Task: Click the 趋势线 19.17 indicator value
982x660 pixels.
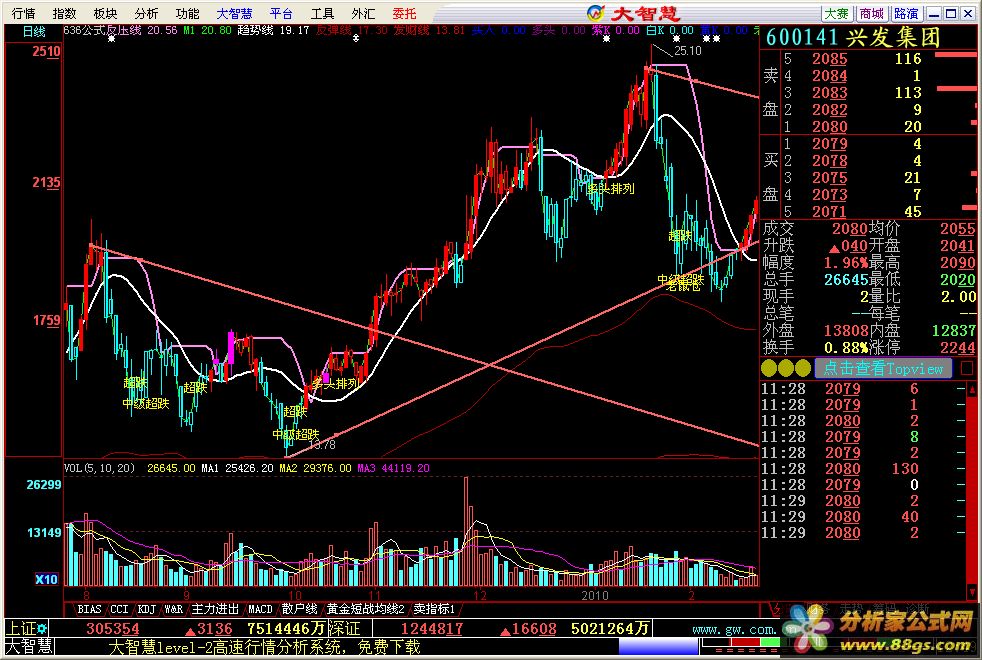Action: [273, 30]
